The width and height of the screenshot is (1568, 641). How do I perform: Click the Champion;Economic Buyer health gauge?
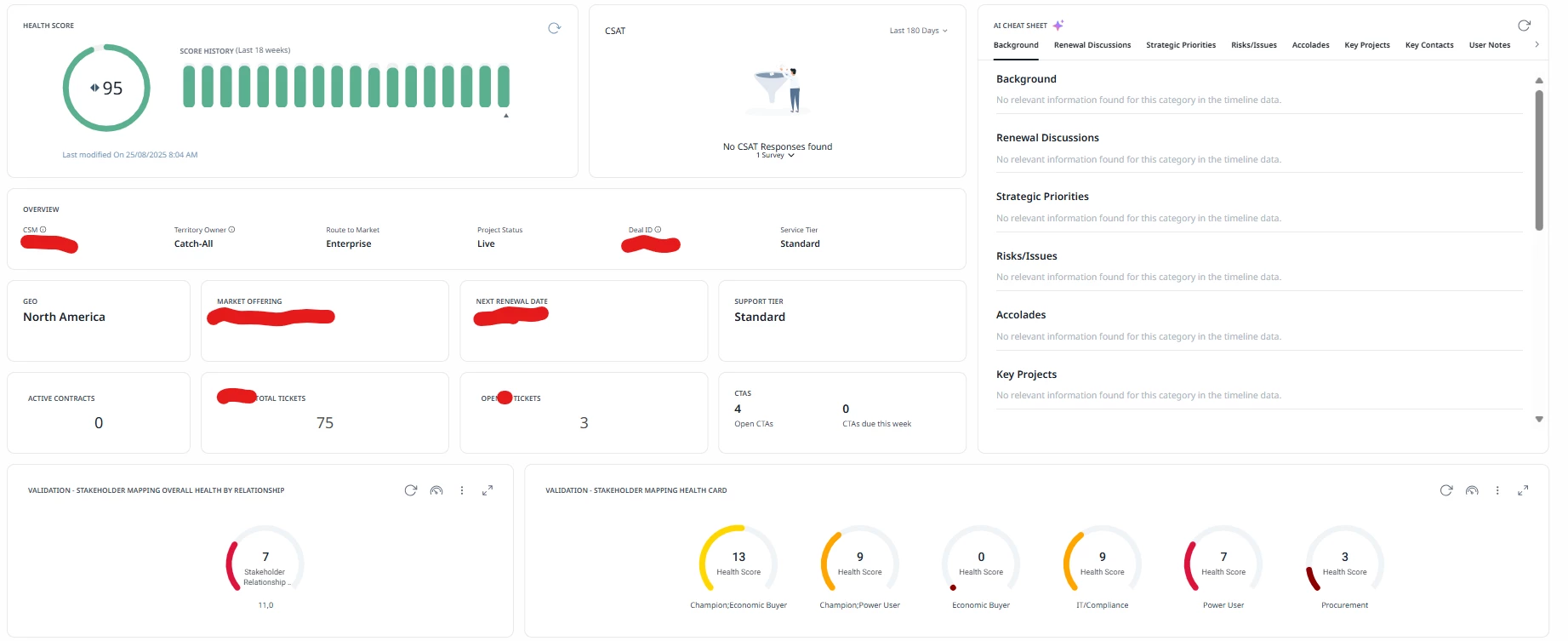click(738, 559)
